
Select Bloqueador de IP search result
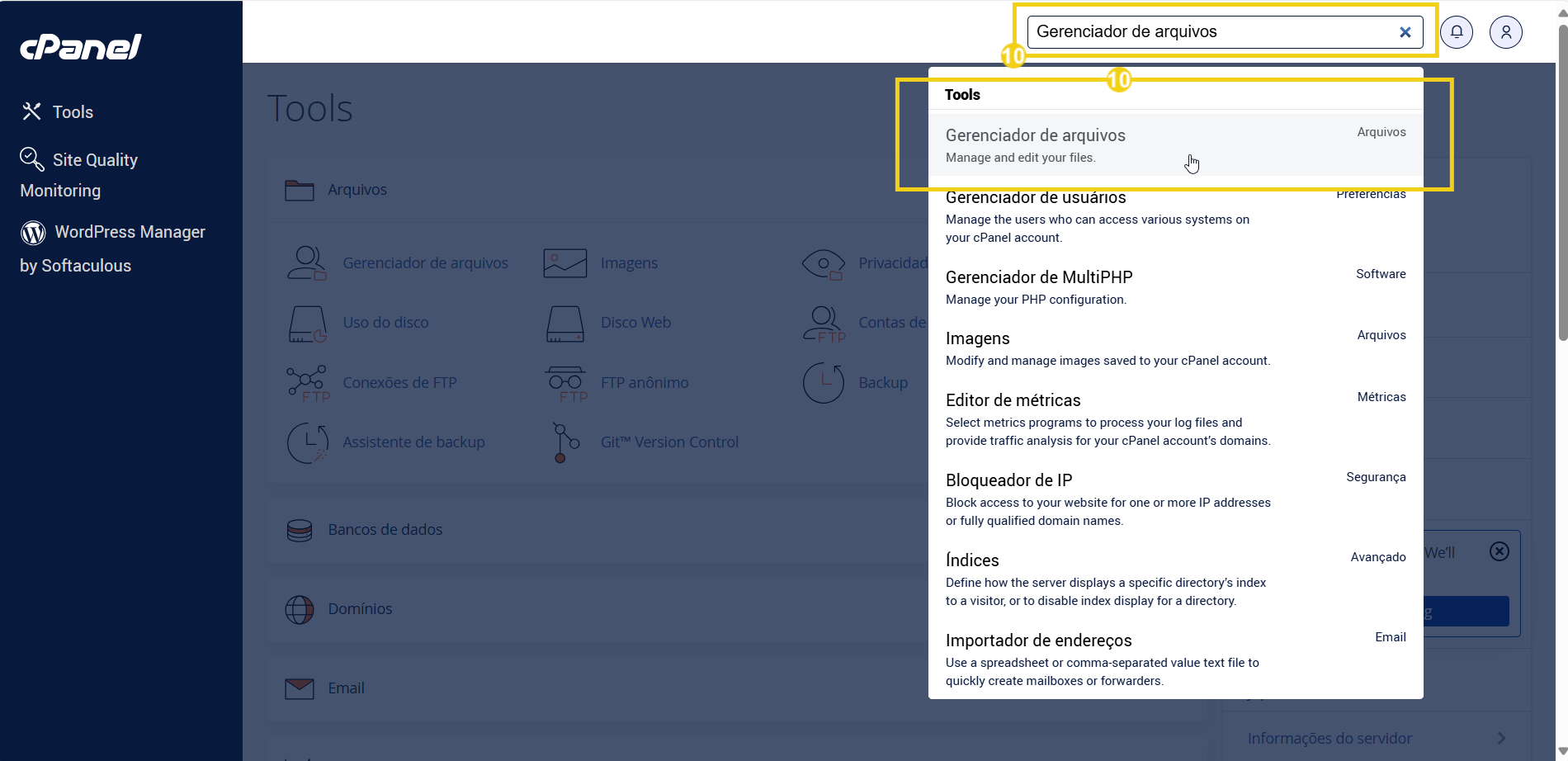pyautogui.click(x=1176, y=499)
